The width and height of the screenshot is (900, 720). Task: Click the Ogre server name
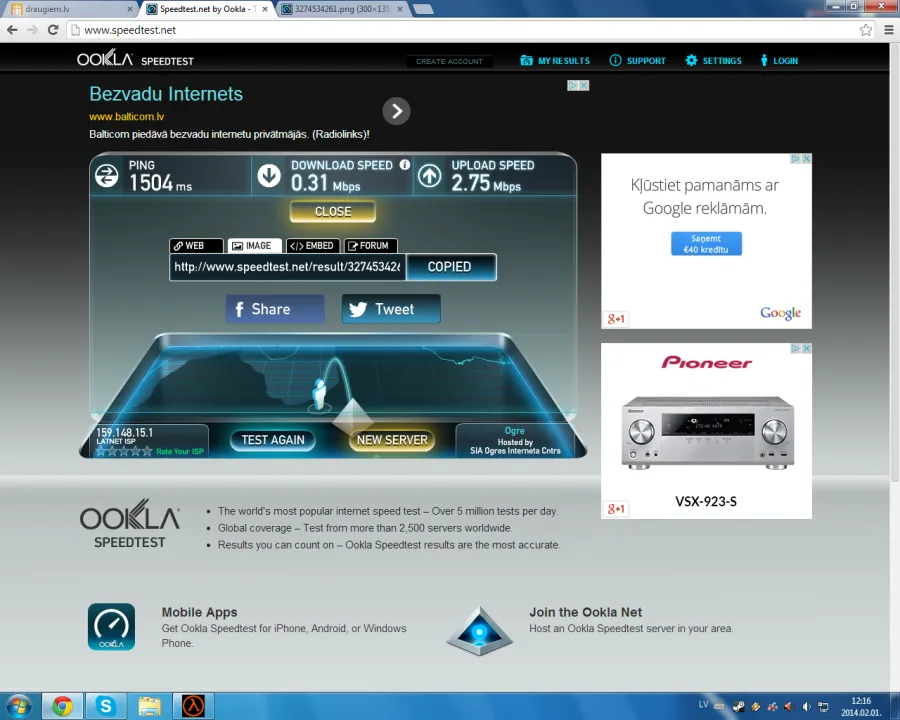(515, 431)
